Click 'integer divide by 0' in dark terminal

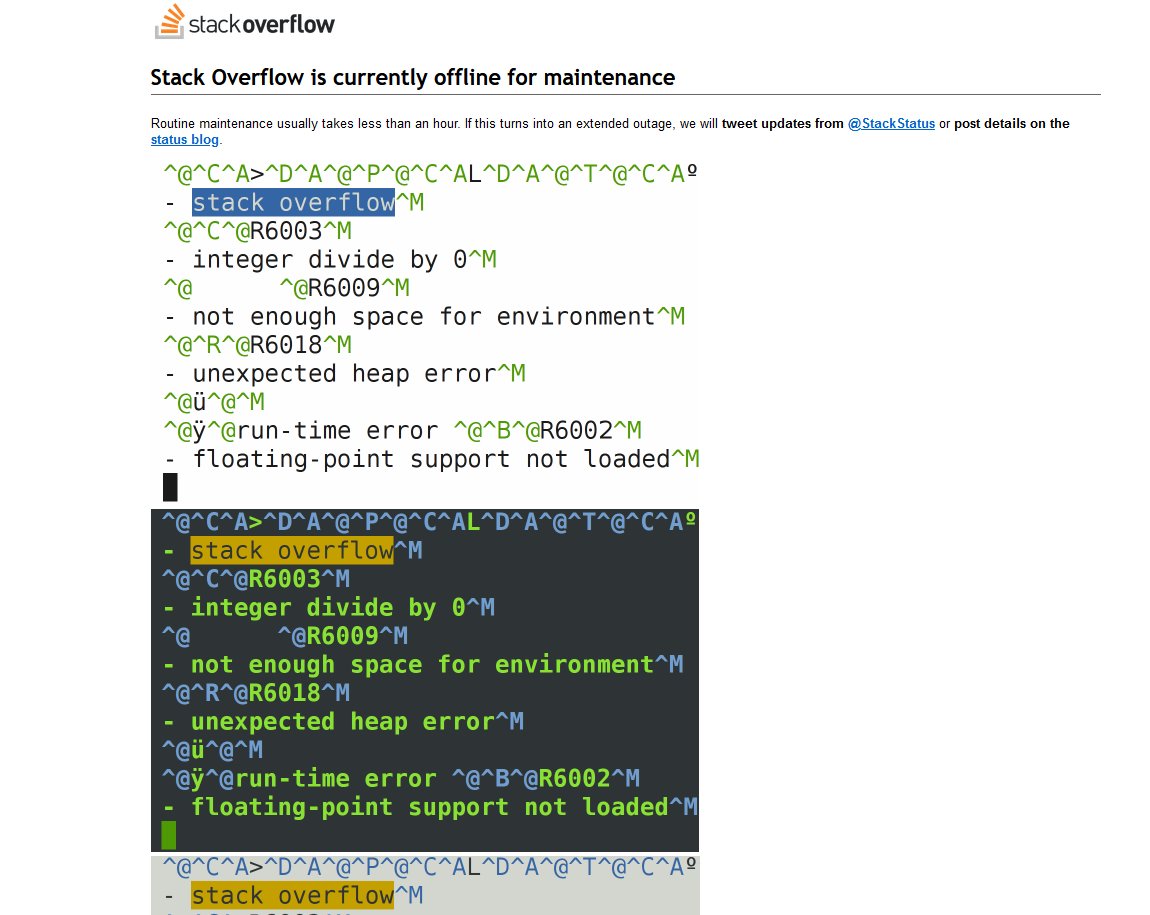pyautogui.click(x=329, y=608)
